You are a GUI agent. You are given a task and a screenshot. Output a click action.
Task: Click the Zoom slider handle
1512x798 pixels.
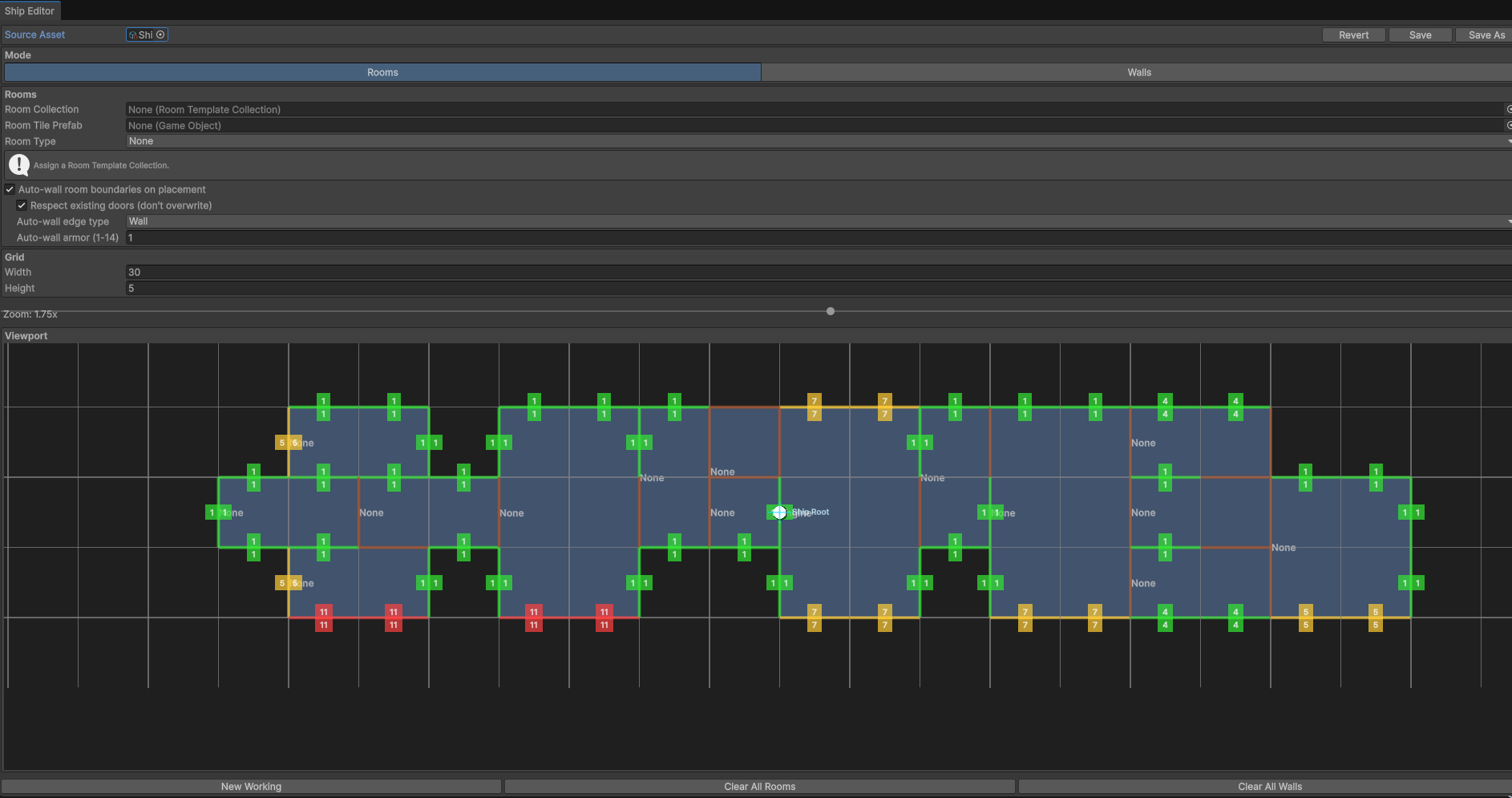click(x=831, y=311)
